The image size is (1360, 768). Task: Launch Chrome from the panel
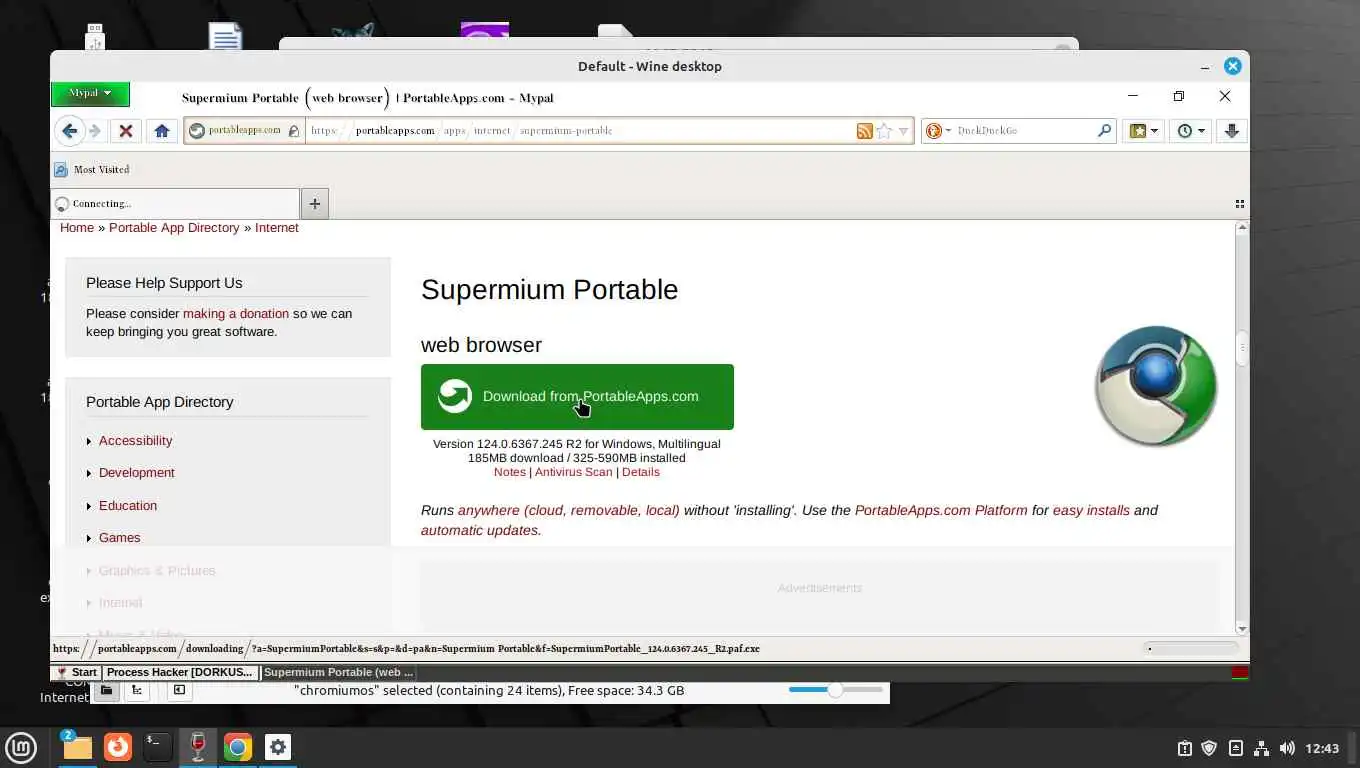(x=238, y=747)
